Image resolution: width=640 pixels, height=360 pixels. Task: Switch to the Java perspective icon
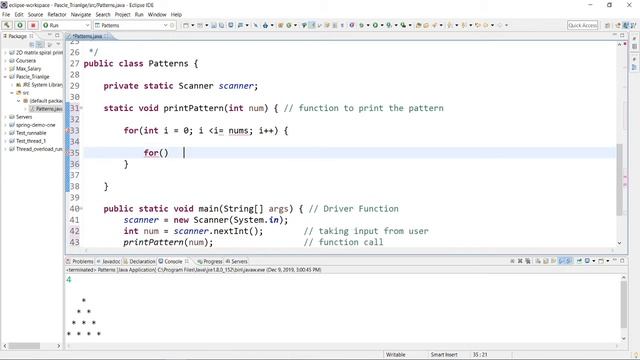point(626,25)
